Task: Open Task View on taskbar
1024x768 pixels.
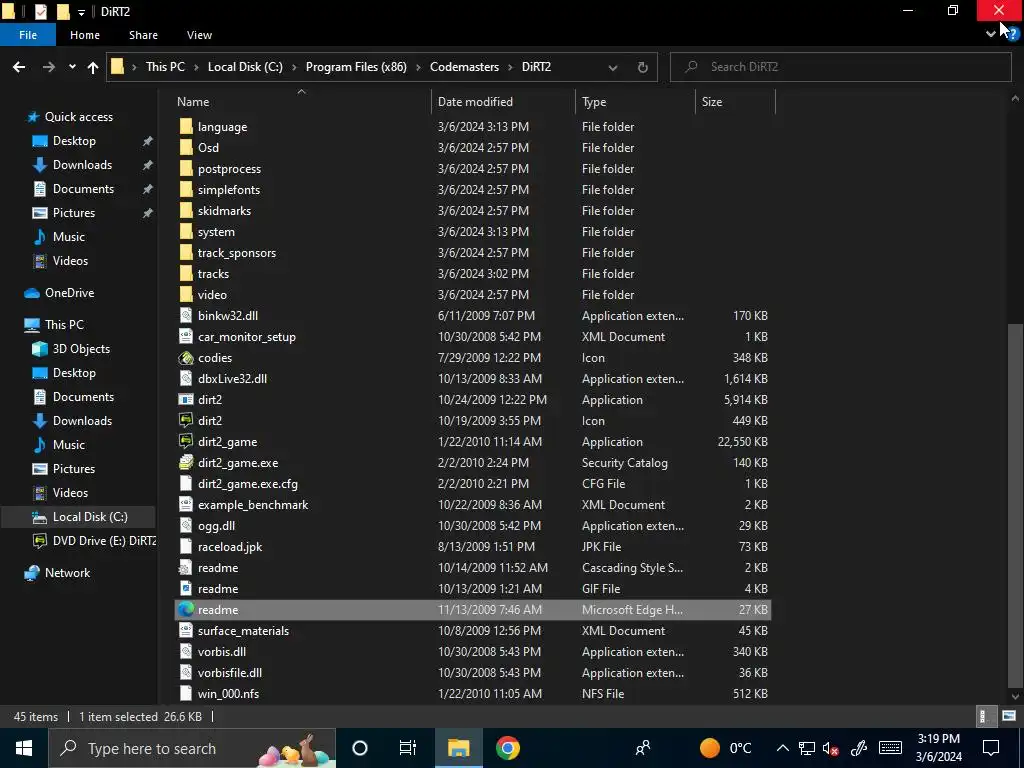Action: (x=408, y=748)
